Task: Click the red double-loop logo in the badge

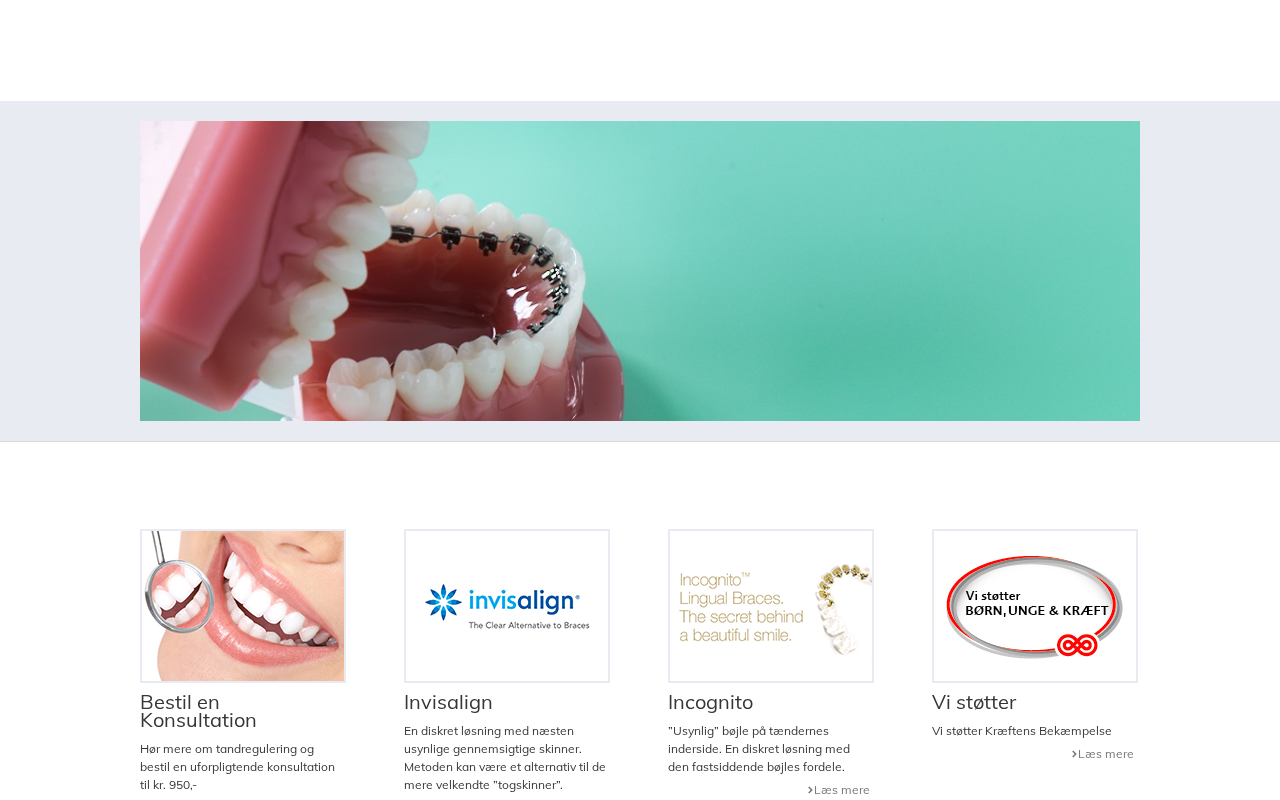Action: (1078, 645)
